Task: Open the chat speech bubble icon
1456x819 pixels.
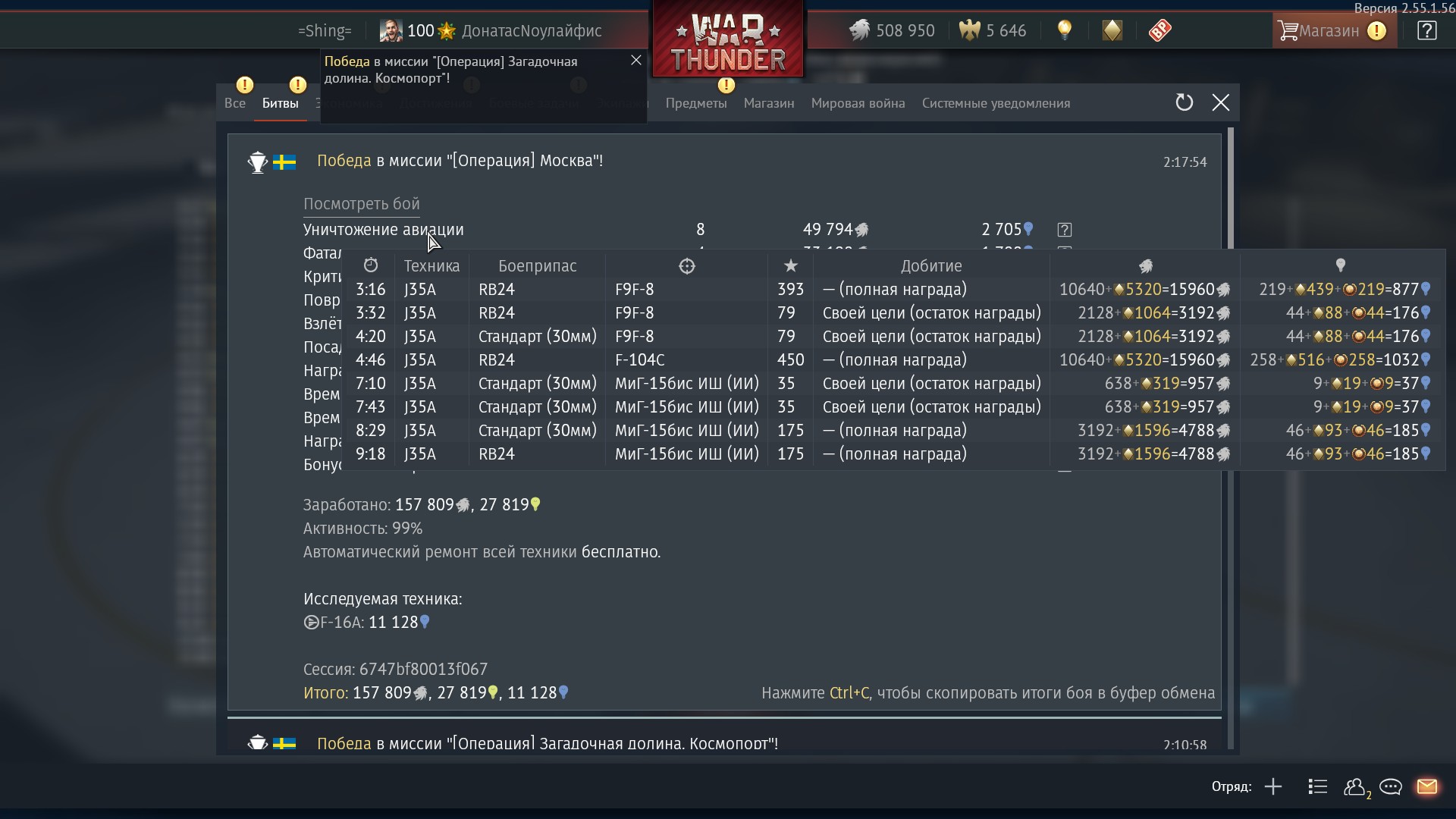Action: (x=1390, y=786)
